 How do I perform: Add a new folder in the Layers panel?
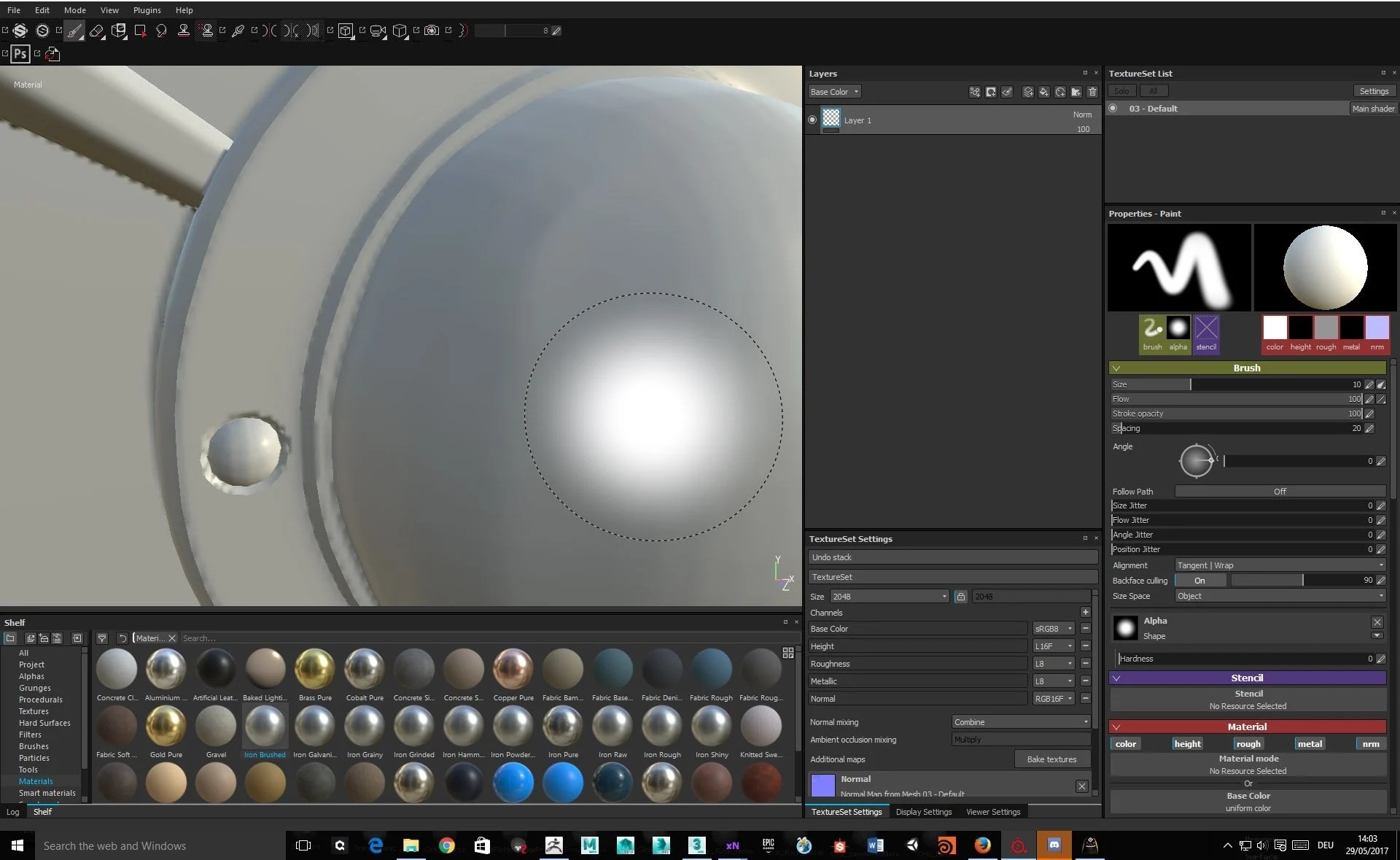tap(1076, 91)
